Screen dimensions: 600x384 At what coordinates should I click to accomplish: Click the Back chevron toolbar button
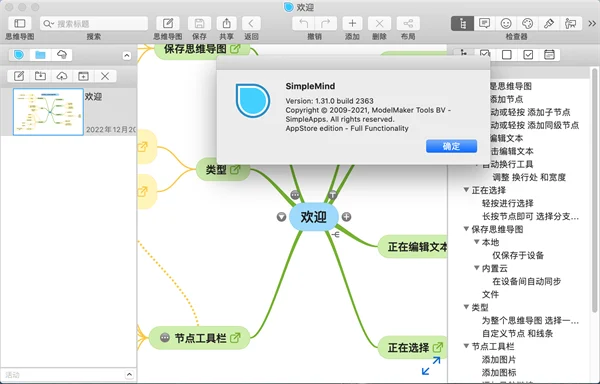click(x=251, y=24)
